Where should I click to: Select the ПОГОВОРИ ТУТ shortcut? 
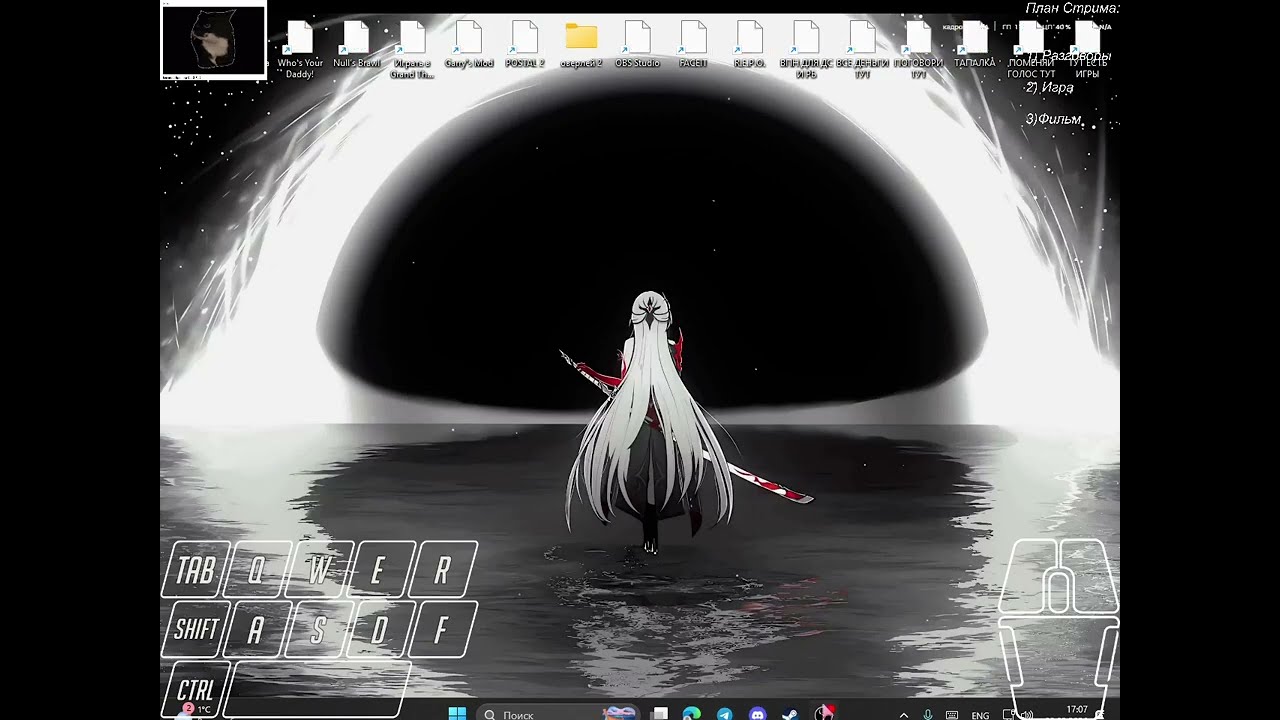[x=918, y=50]
